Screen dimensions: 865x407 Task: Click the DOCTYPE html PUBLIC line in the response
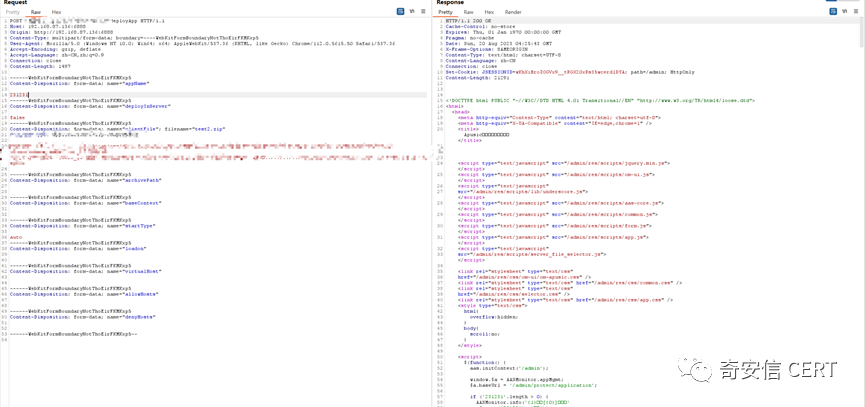click(x=599, y=100)
